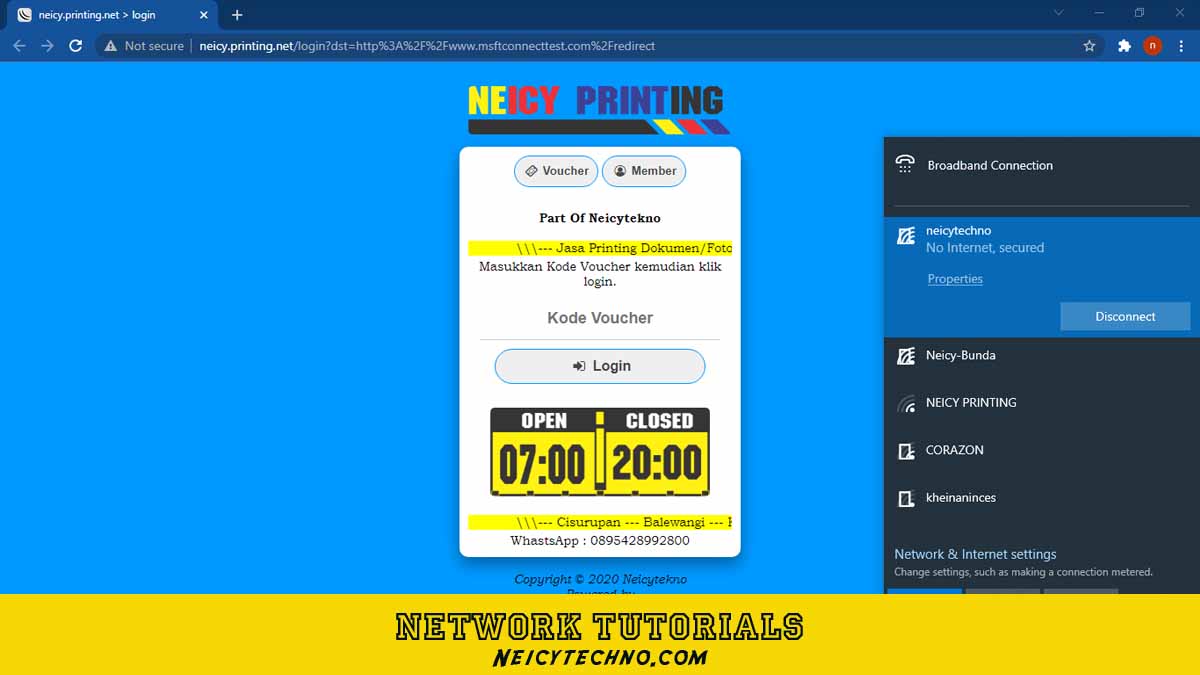Click the Not secure warning icon
This screenshot has width=1200, height=675.
point(111,46)
